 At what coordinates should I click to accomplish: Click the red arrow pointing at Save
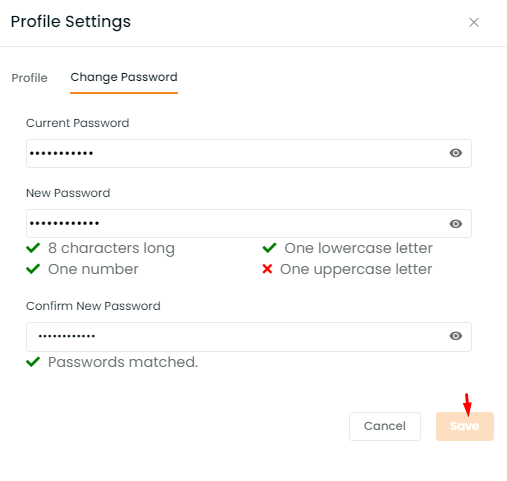click(467, 405)
